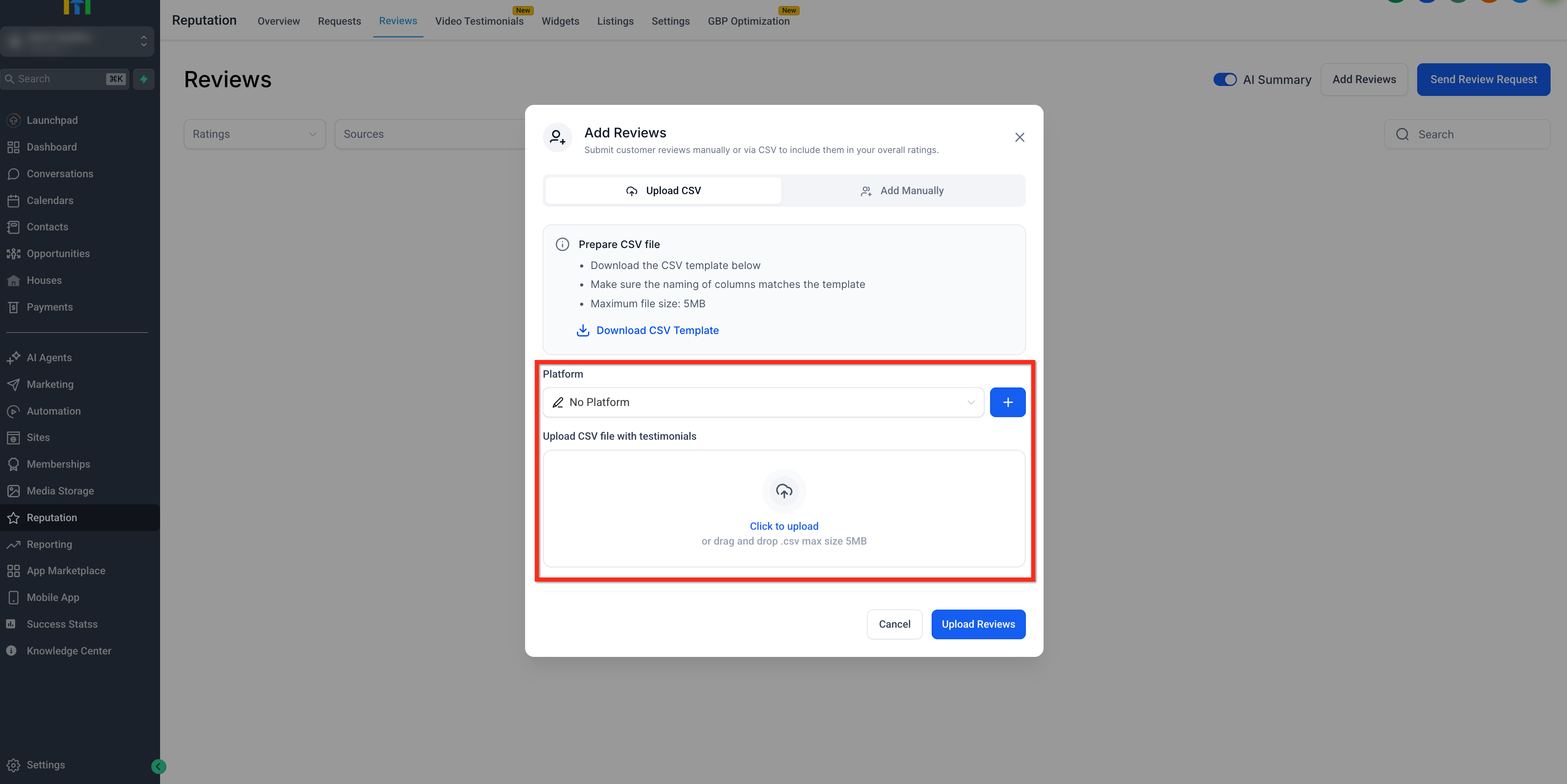Expand the No Platform dropdown
This screenshot has width=1567, height=784.
click(763, 402)
